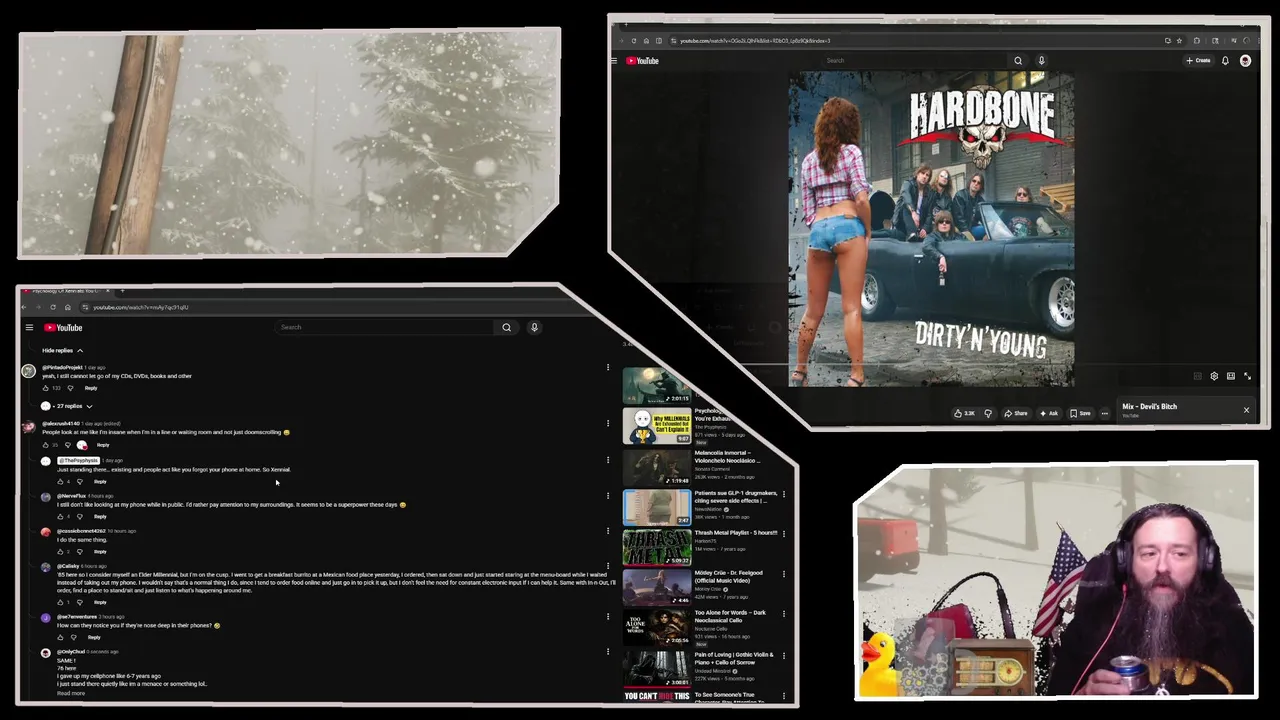Image resolution: width=1280 pixels, height=720 pixels.
Task: Open options for Patients sue GLP-1 suggestion
Action: (783, 494)
